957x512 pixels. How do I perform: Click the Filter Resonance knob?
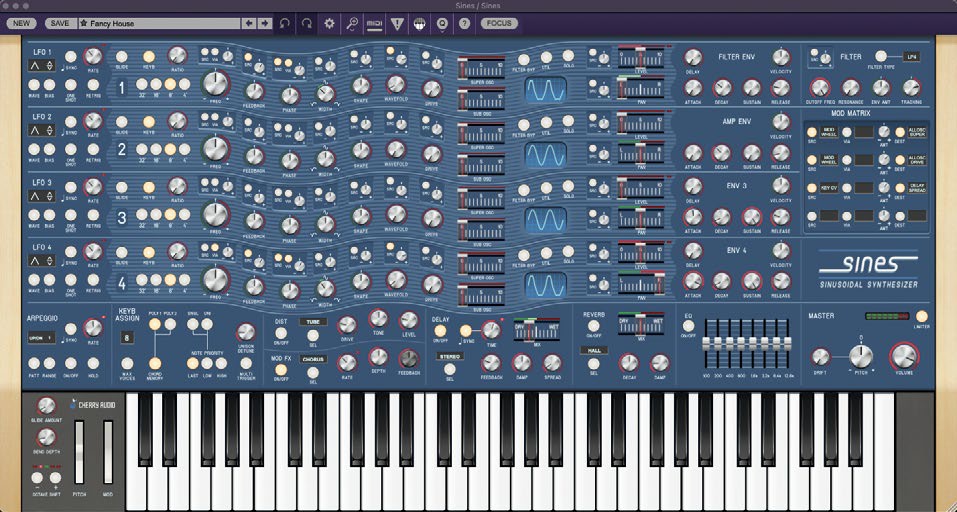[851, 87]
